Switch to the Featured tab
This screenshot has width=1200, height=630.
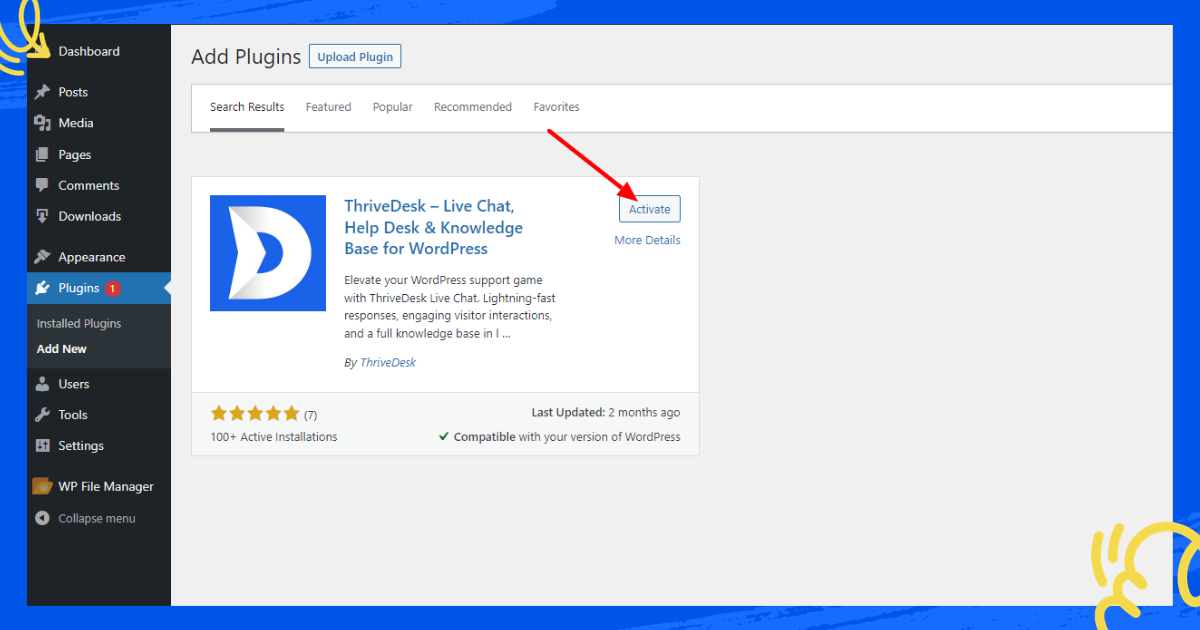(x=328, y=107)
